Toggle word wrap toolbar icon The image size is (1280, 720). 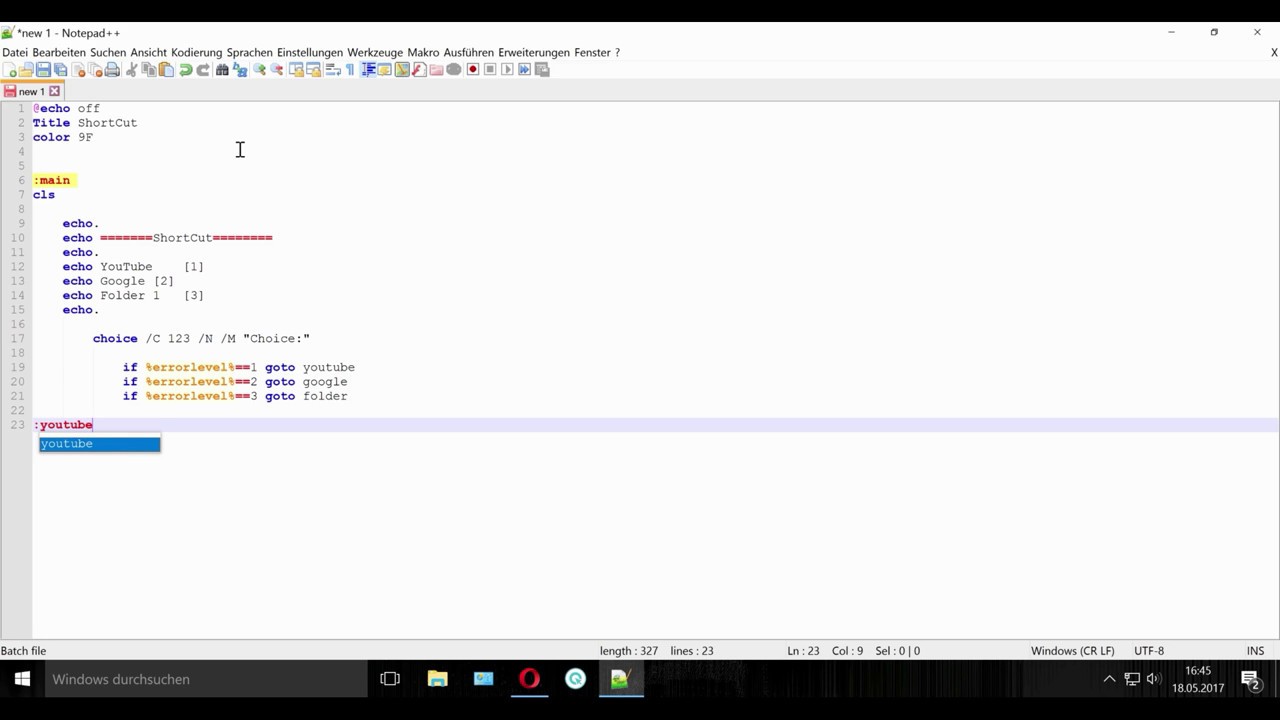(333, 70)
